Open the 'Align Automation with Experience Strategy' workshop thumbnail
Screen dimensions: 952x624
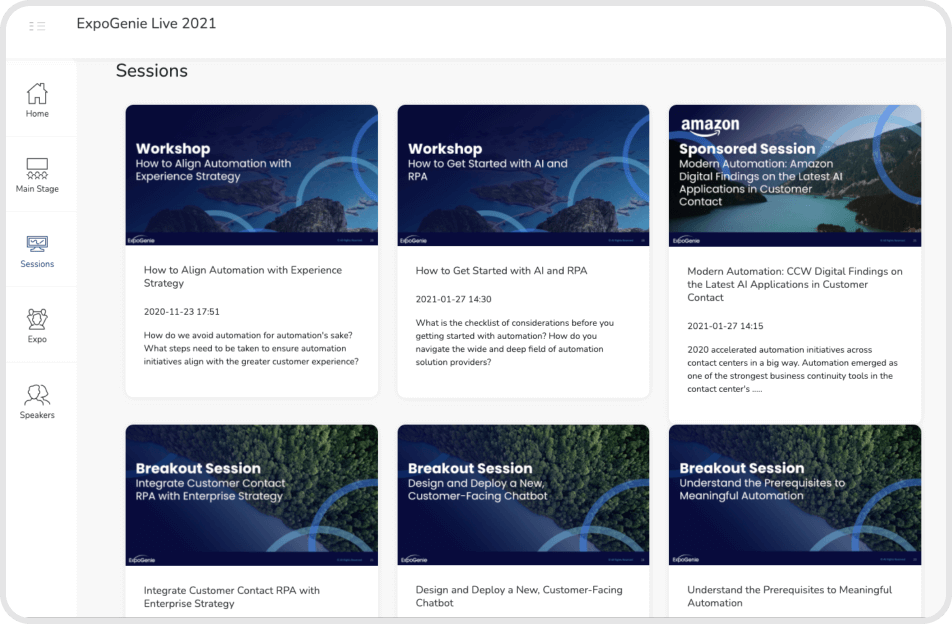[251, 175]
